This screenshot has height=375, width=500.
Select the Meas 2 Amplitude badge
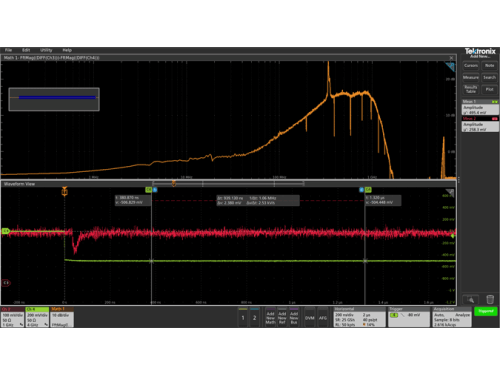coord(480,124)
